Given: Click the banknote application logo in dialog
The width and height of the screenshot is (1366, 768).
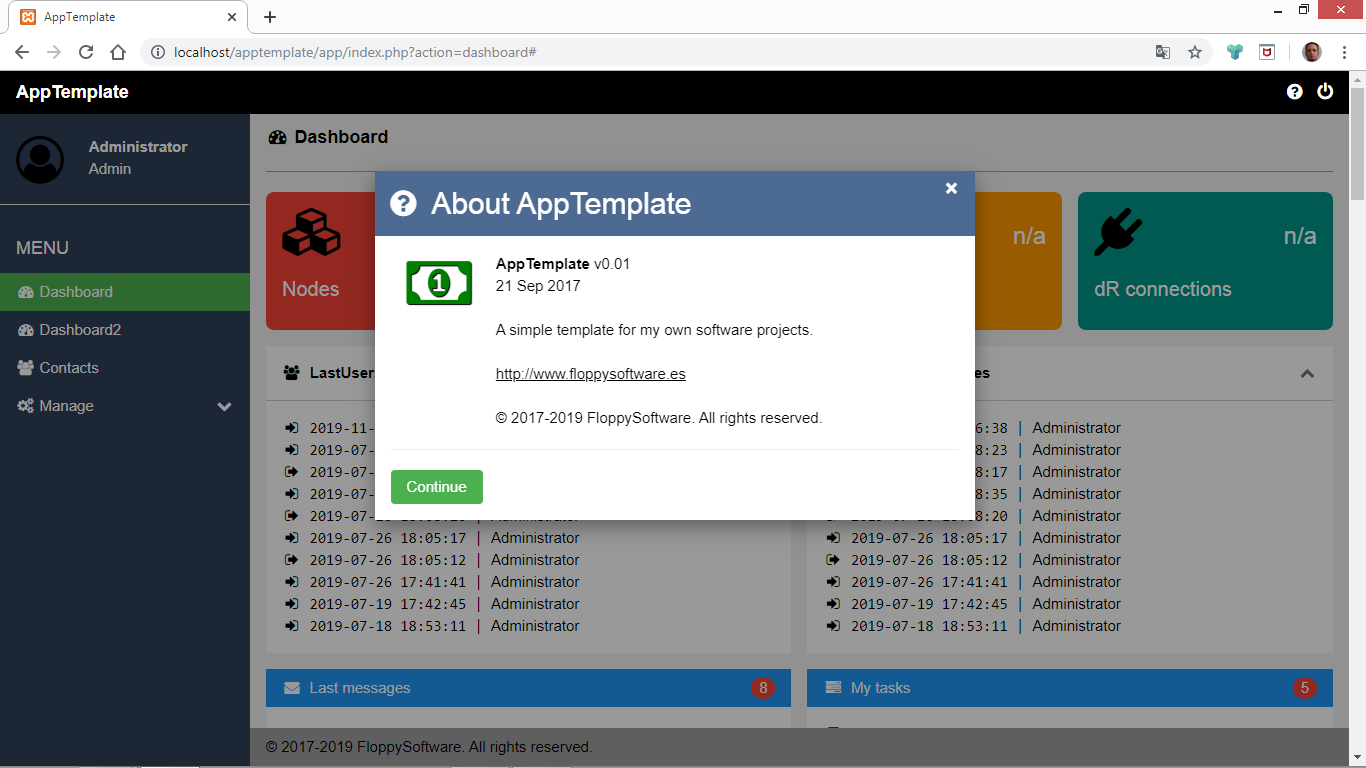Looking at the screenshot, I should (x=439, y=283).
